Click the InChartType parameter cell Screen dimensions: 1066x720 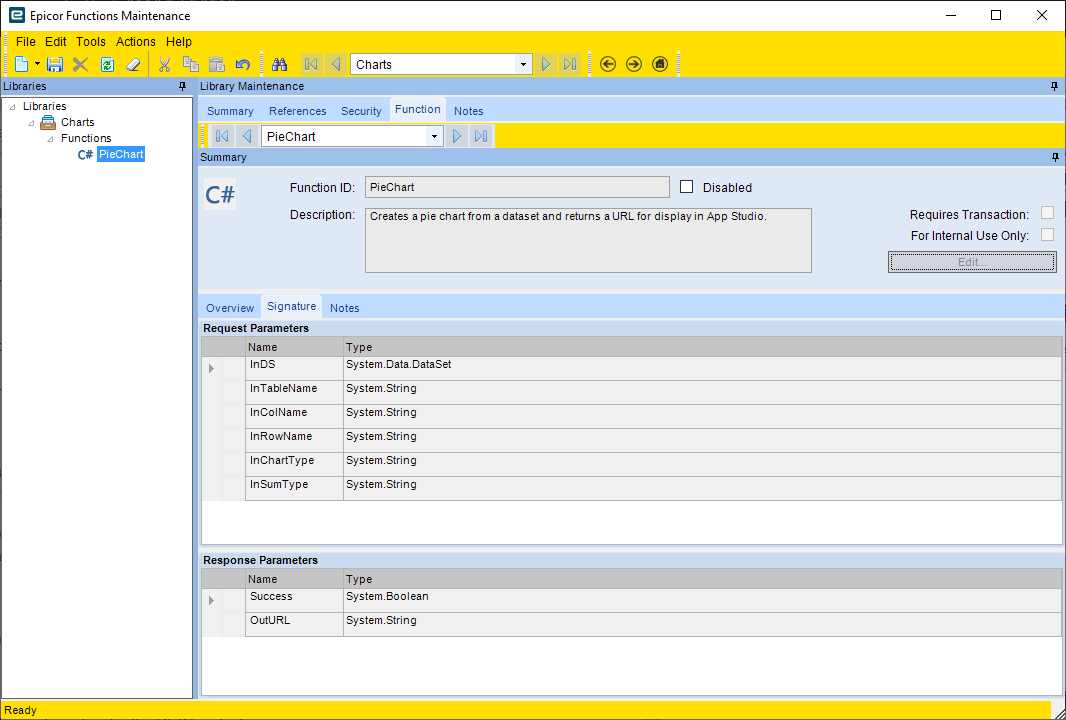click(294, 464)
